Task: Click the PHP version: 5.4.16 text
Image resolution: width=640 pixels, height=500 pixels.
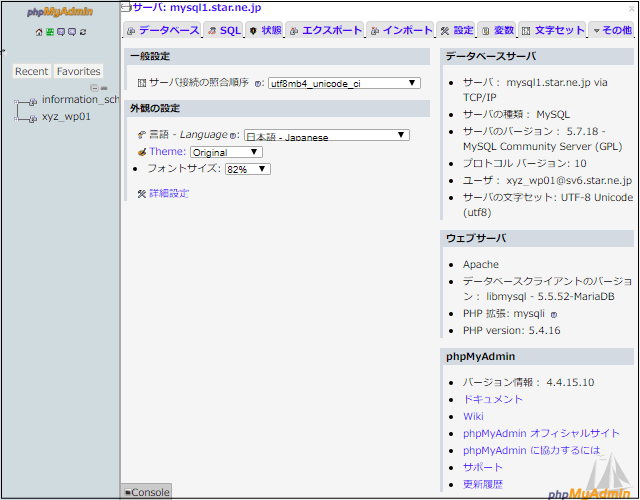Action: coord(511,330)
